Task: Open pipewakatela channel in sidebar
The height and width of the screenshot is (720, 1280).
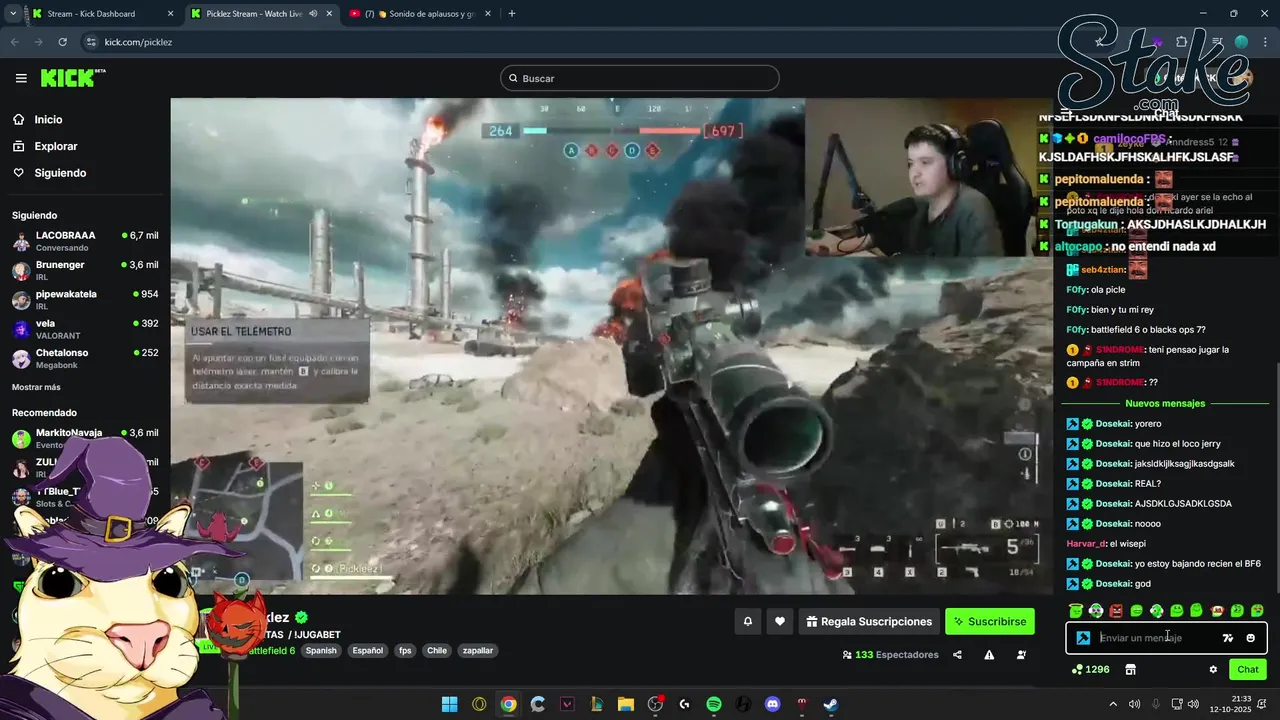Action: (x=85, y=300)
